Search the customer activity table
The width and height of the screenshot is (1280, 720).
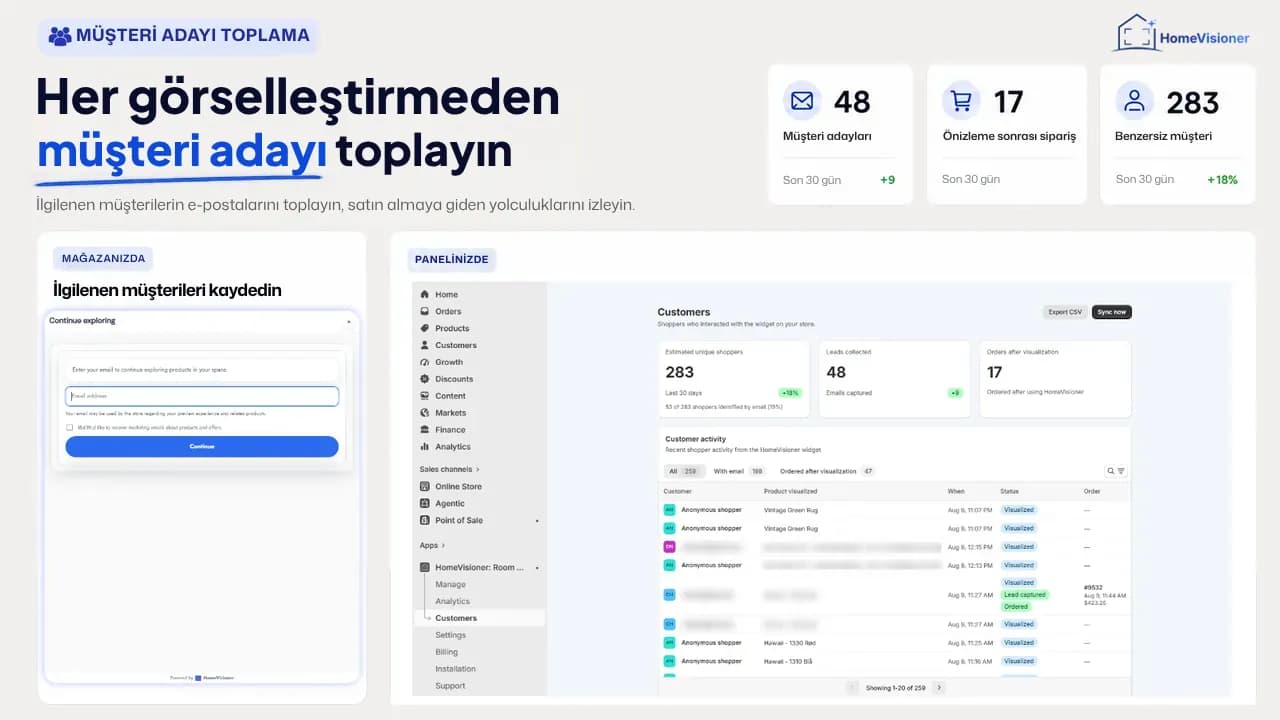click(1110, 471)
